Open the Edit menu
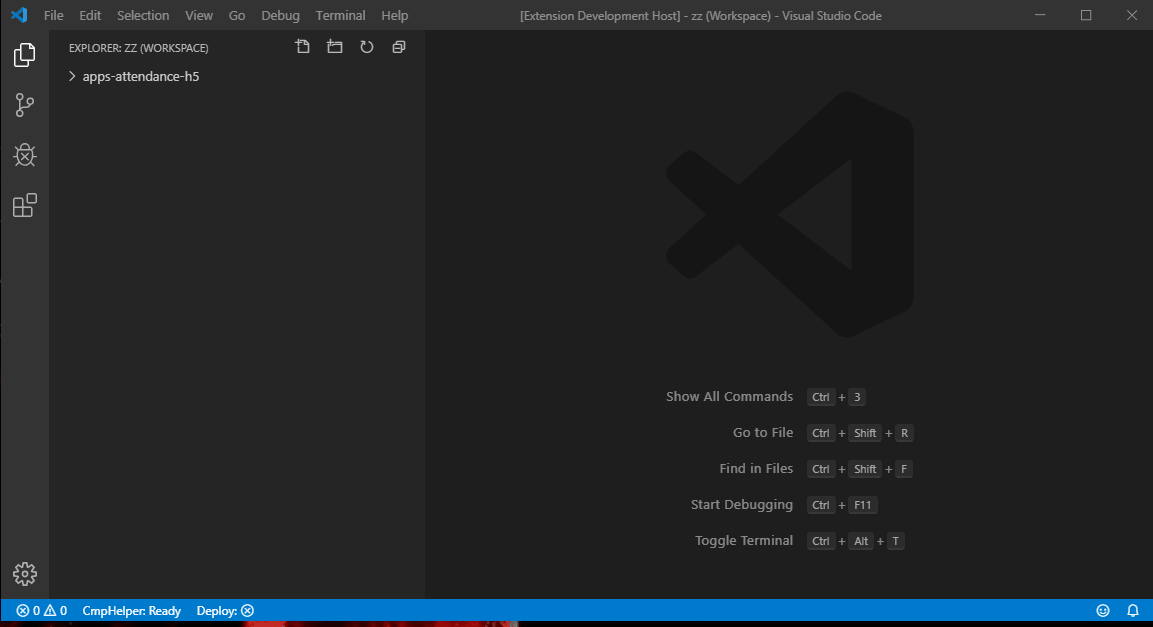 (x=90, y=15)
